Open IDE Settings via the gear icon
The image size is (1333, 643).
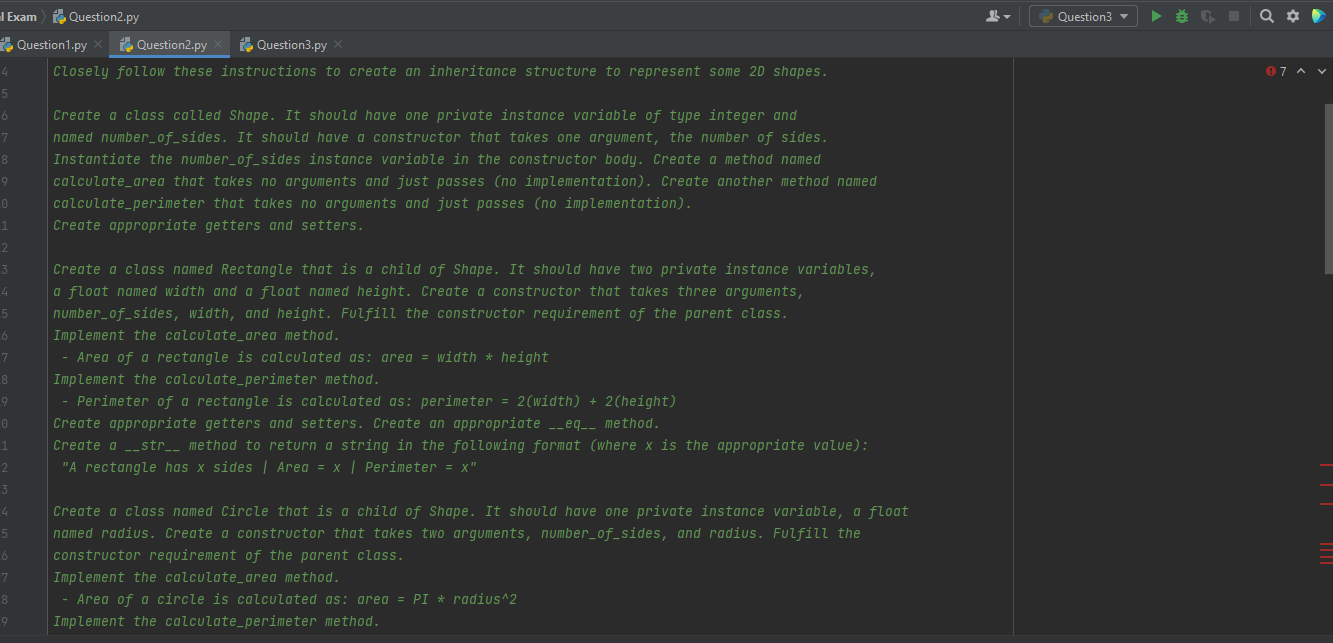1292,15
